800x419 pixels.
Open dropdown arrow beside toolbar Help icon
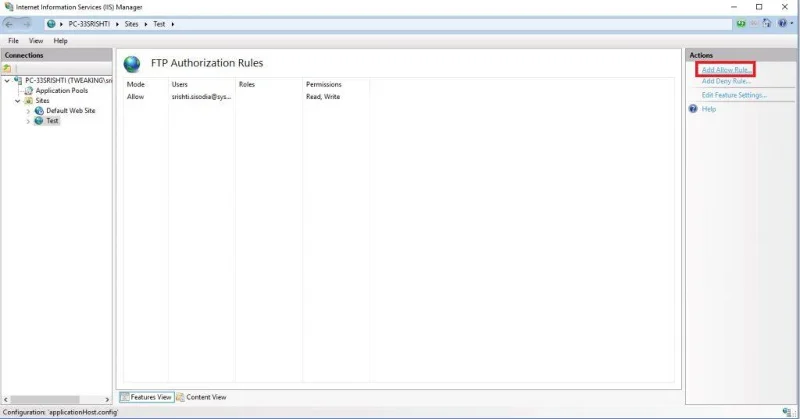point(792,23)
